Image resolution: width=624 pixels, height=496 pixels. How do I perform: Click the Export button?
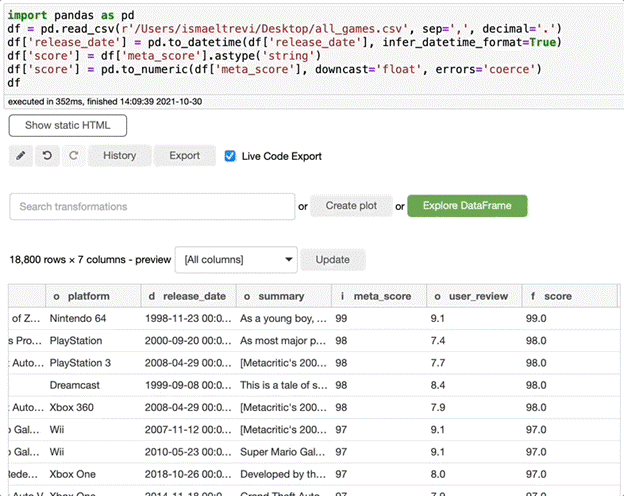pyautogui.click(x=184, y=156)
